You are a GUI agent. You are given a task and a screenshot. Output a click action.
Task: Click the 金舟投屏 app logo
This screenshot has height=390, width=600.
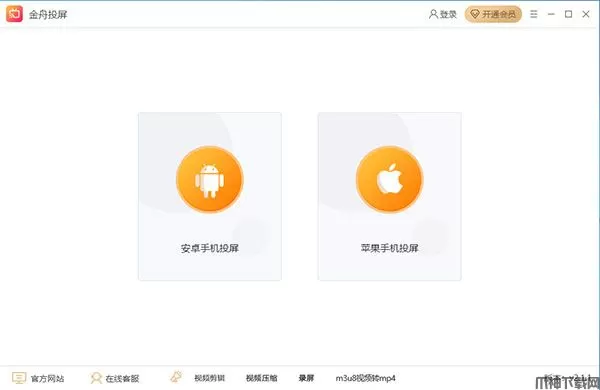coord(14,14)
